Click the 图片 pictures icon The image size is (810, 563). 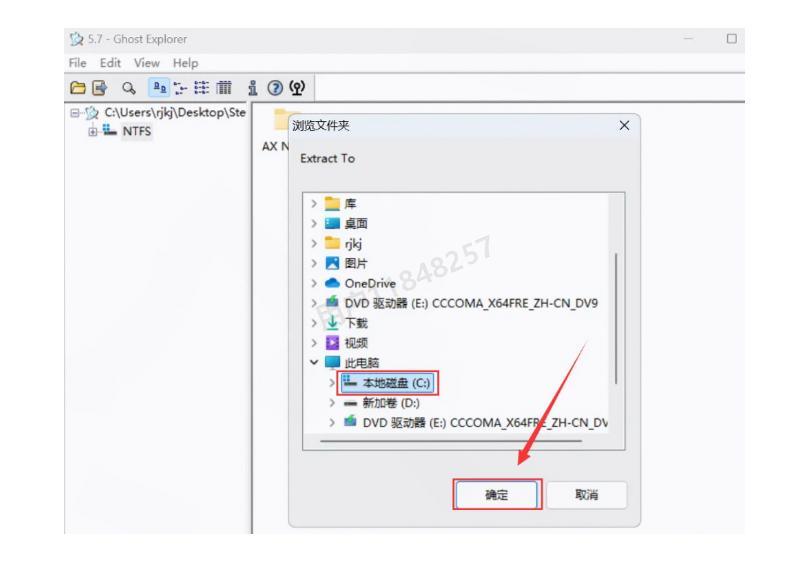click(332, 263)
